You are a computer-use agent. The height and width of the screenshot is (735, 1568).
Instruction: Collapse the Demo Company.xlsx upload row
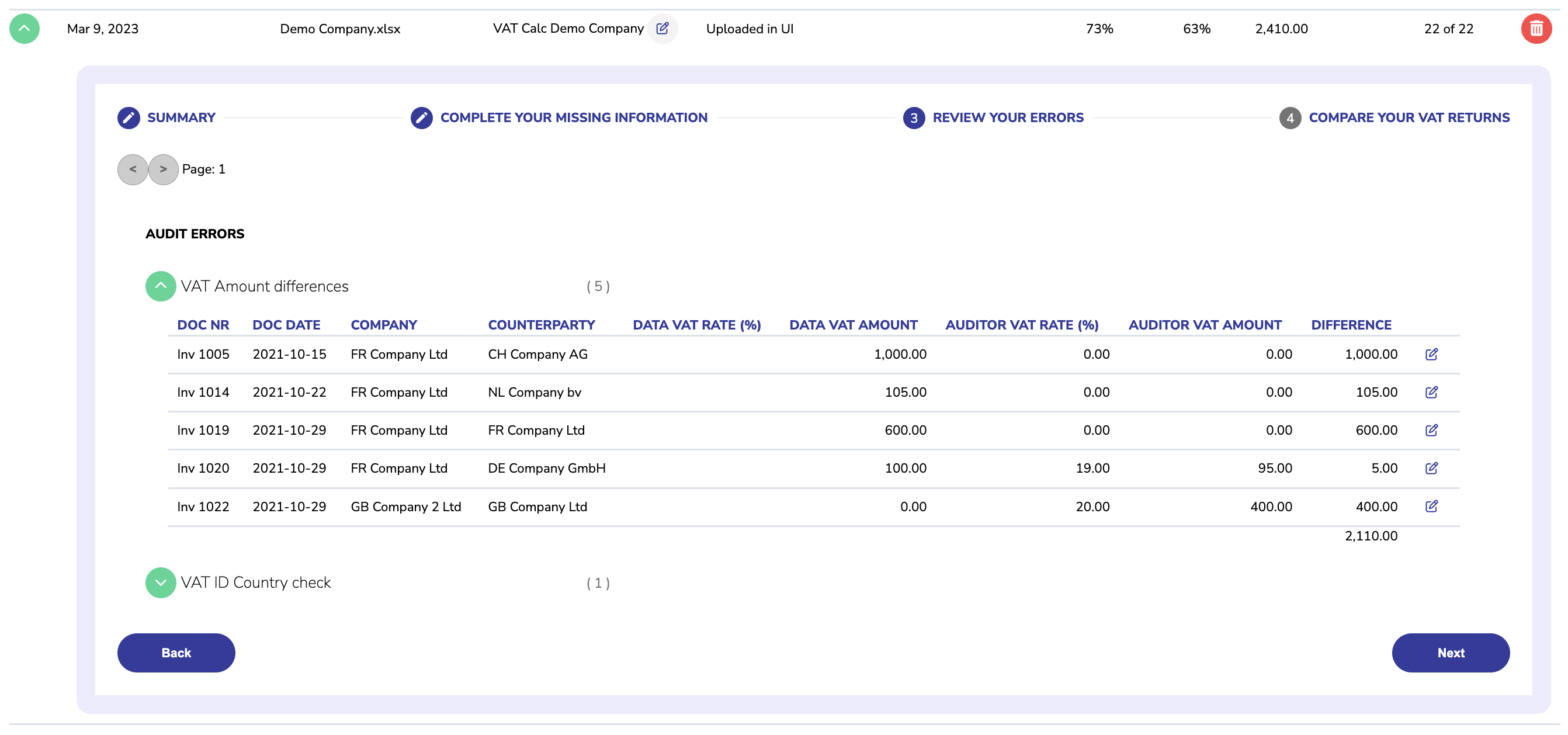[25, 29]
